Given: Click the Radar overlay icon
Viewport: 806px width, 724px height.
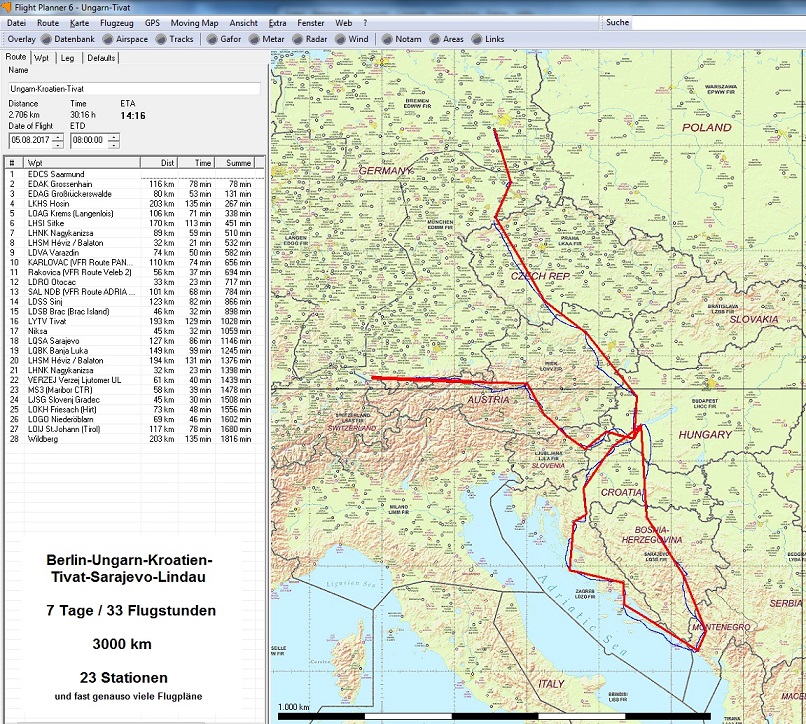Looking at the screenshot, I should pos(297,39).
